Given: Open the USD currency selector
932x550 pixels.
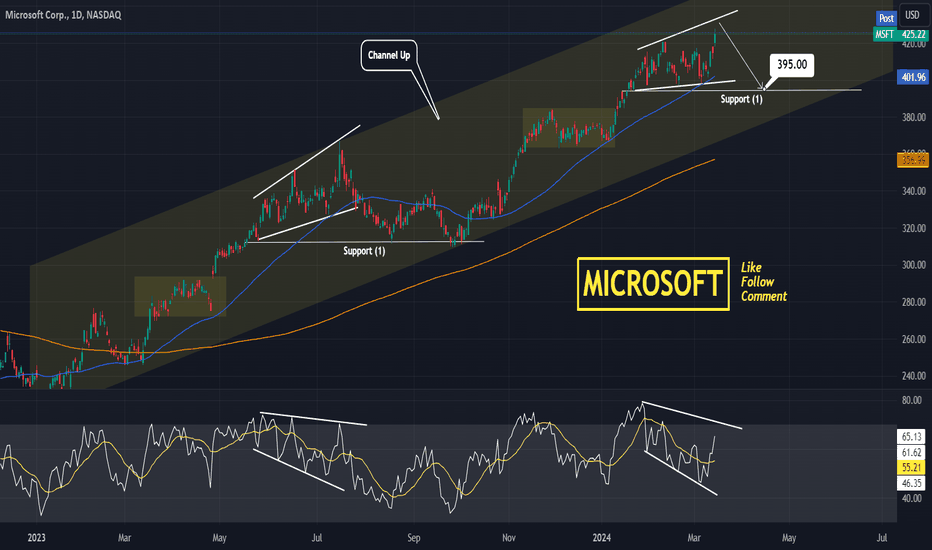Looking at the screenshot, I should click(x=912, y=15).
